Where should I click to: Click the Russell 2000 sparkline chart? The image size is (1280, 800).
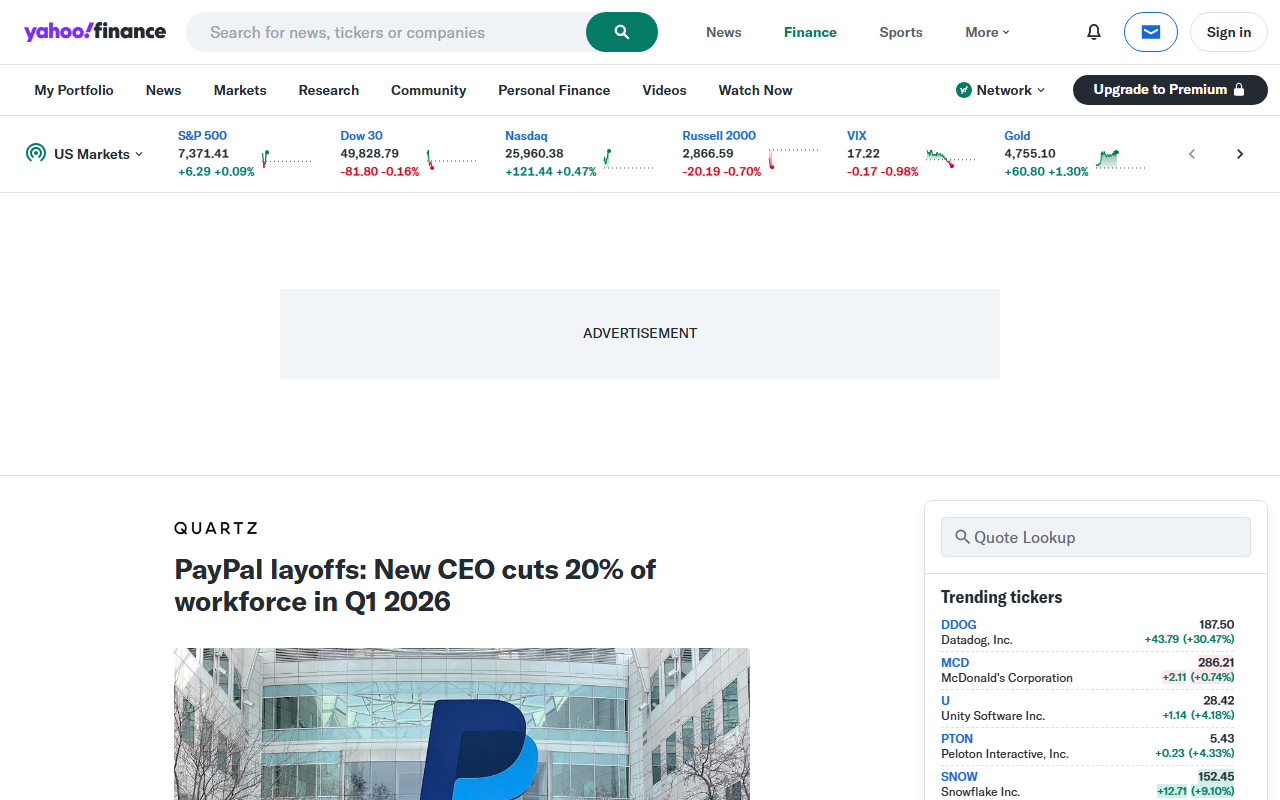(794, 158)
